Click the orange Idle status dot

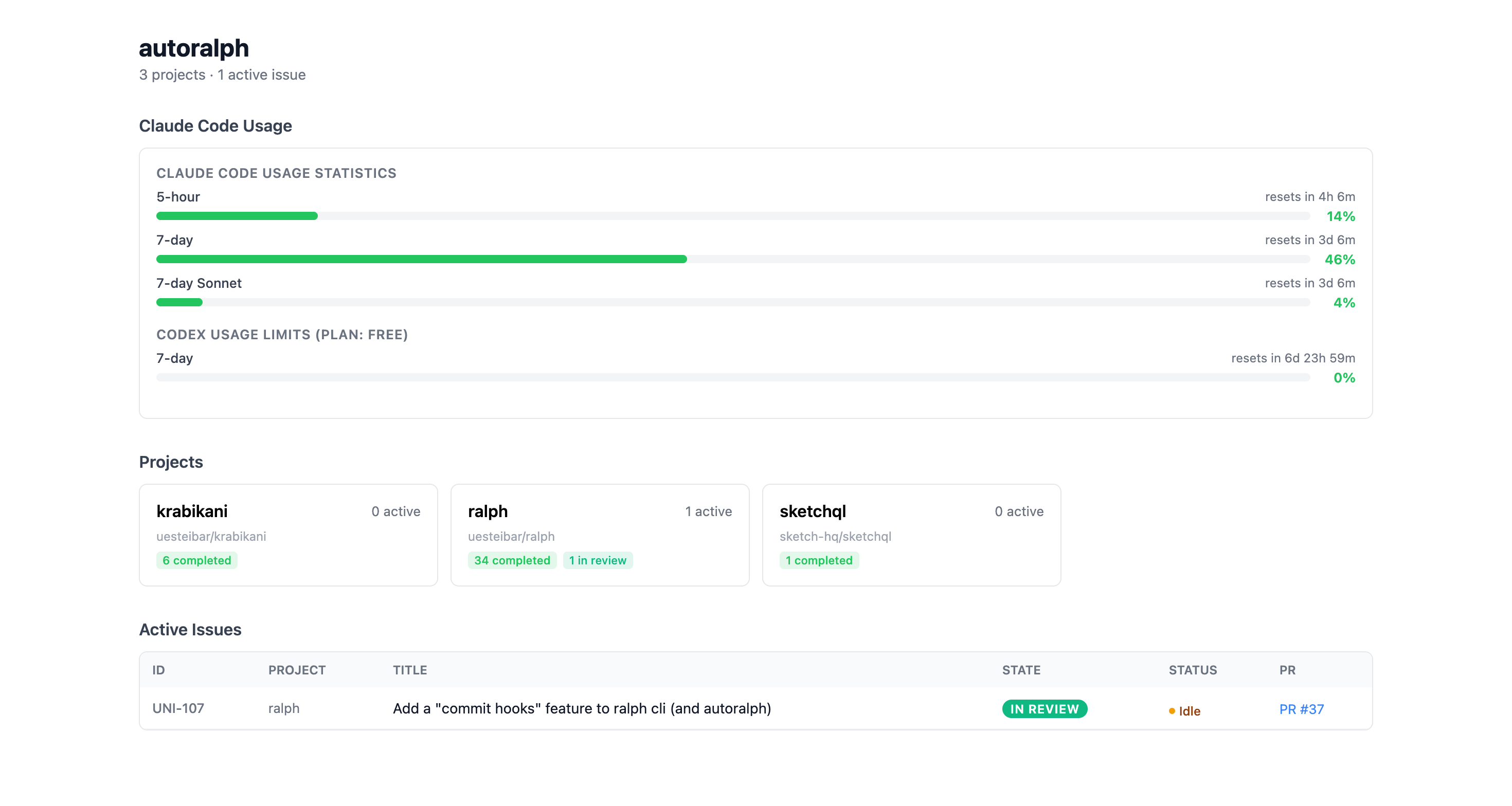pyautogui.click(x=1172, y=710)
